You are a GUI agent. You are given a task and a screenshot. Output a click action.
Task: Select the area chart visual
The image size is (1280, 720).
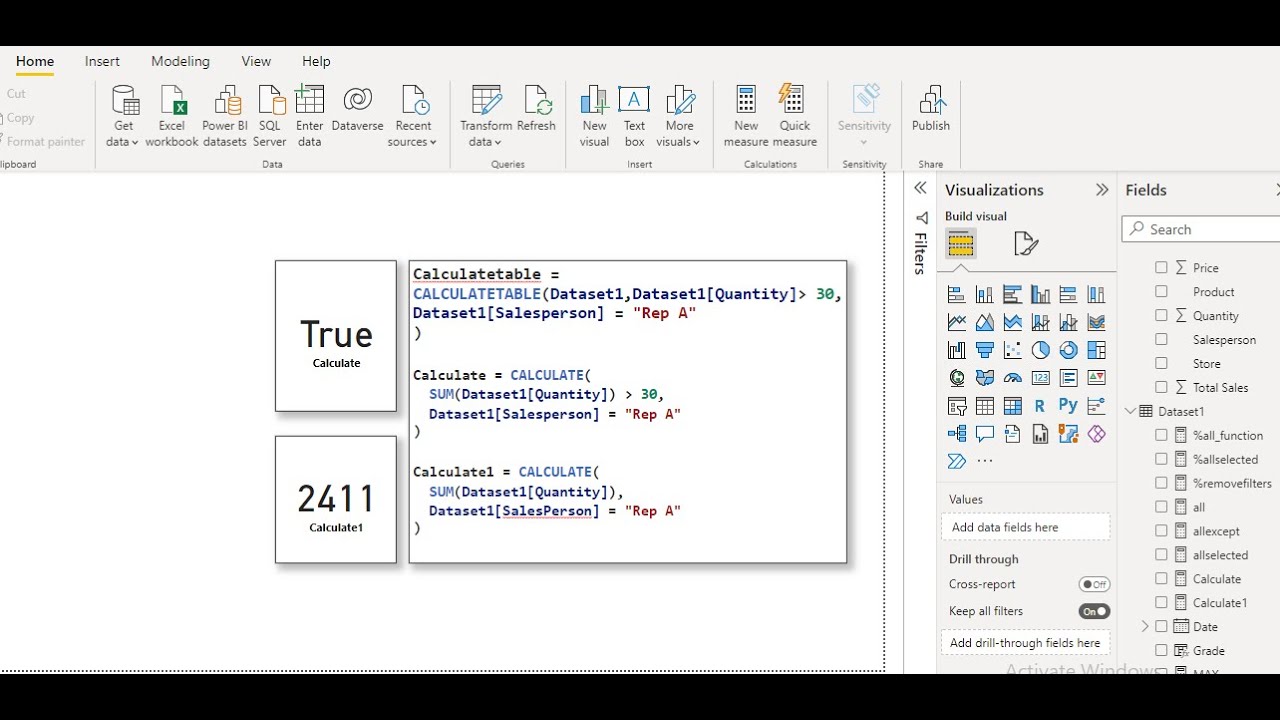click(x=985, y=322)
